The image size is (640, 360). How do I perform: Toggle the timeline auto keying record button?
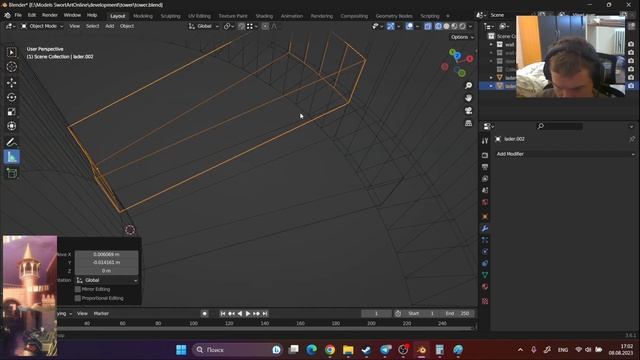(x=204, y=313)
